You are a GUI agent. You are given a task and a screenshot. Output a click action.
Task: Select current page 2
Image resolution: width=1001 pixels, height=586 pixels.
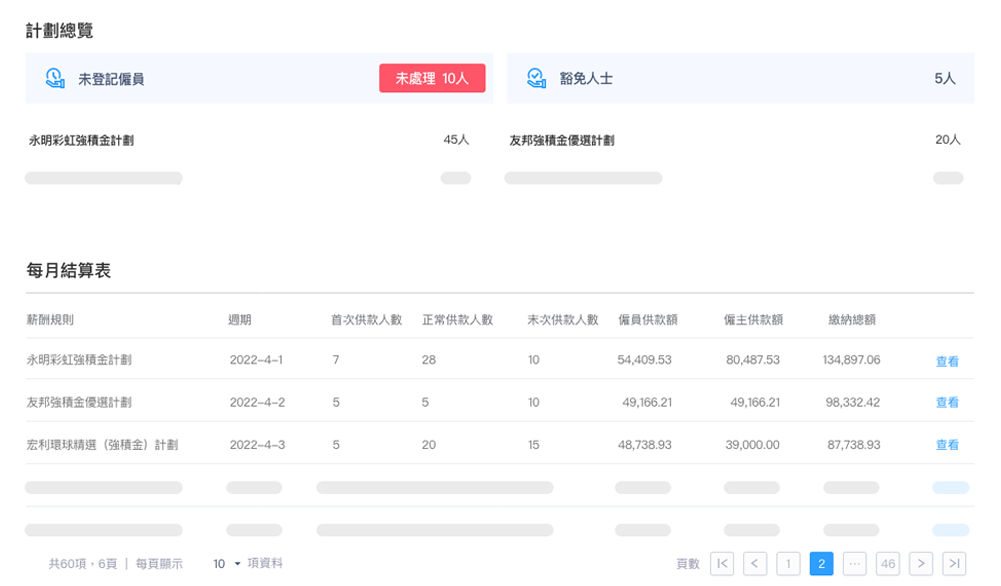click(x=822, y=563)
